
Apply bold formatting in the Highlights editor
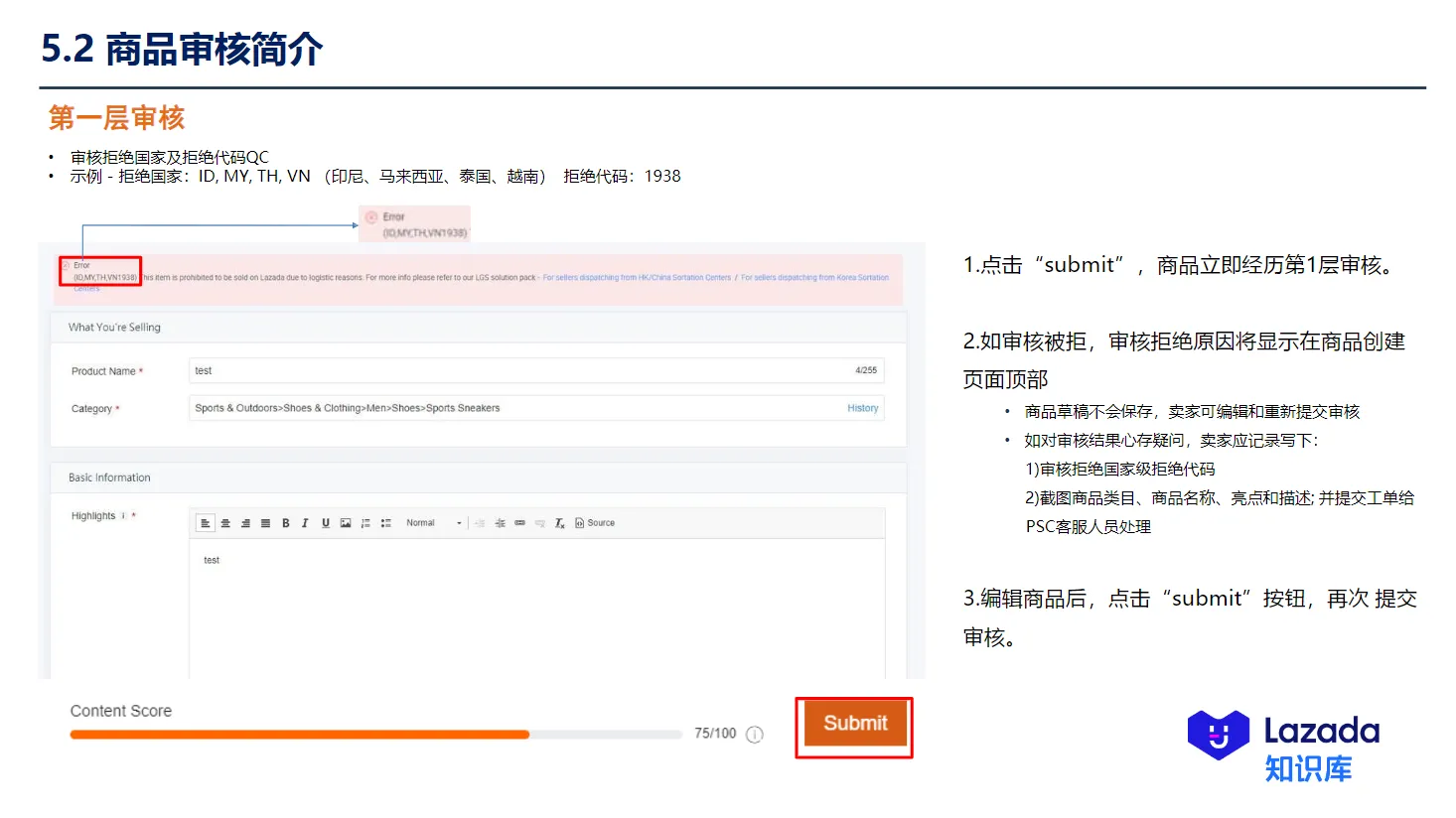(x=286, y=523)
